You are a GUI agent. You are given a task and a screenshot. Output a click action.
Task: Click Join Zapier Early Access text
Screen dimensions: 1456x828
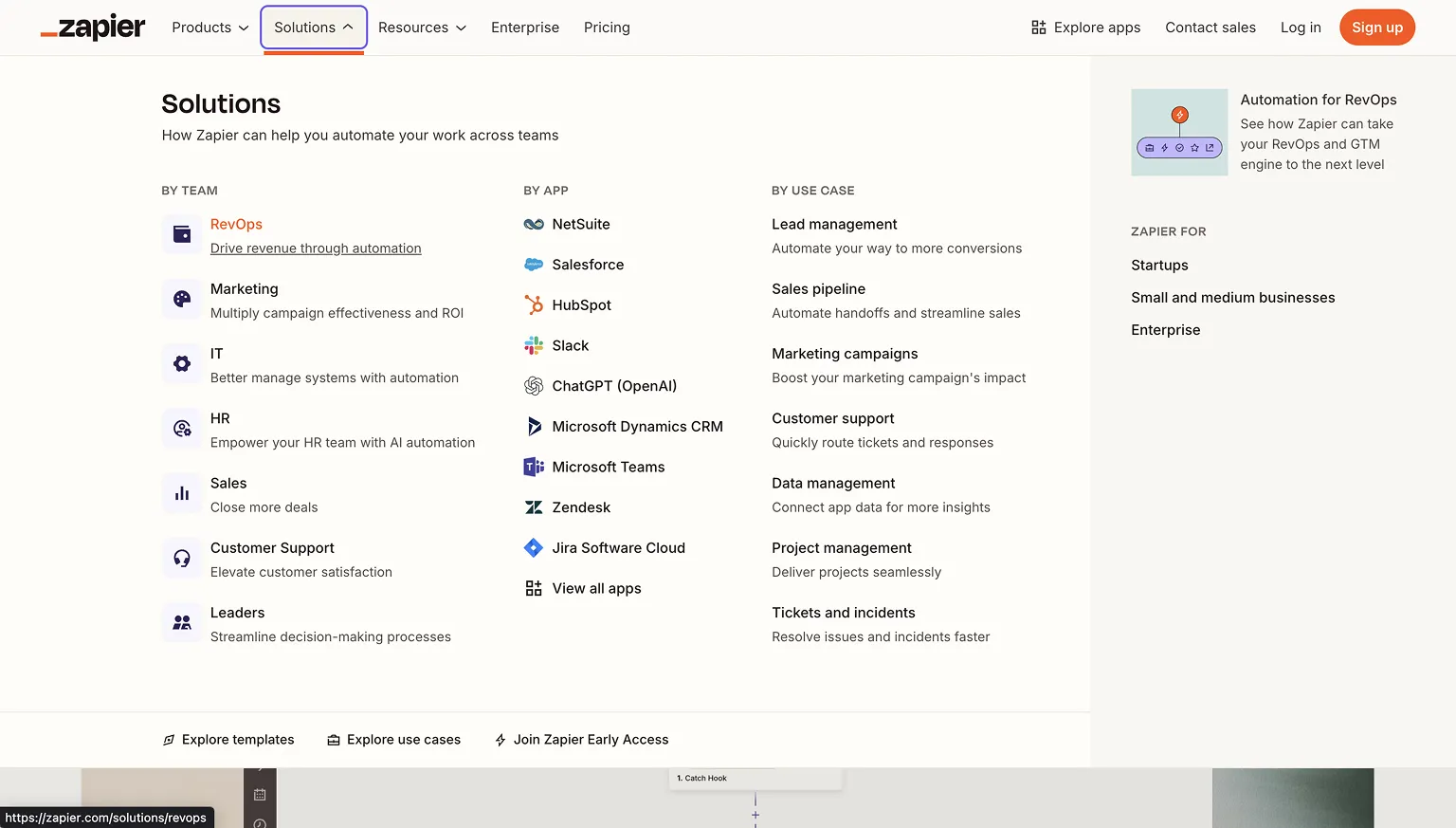tap(591, 740)
